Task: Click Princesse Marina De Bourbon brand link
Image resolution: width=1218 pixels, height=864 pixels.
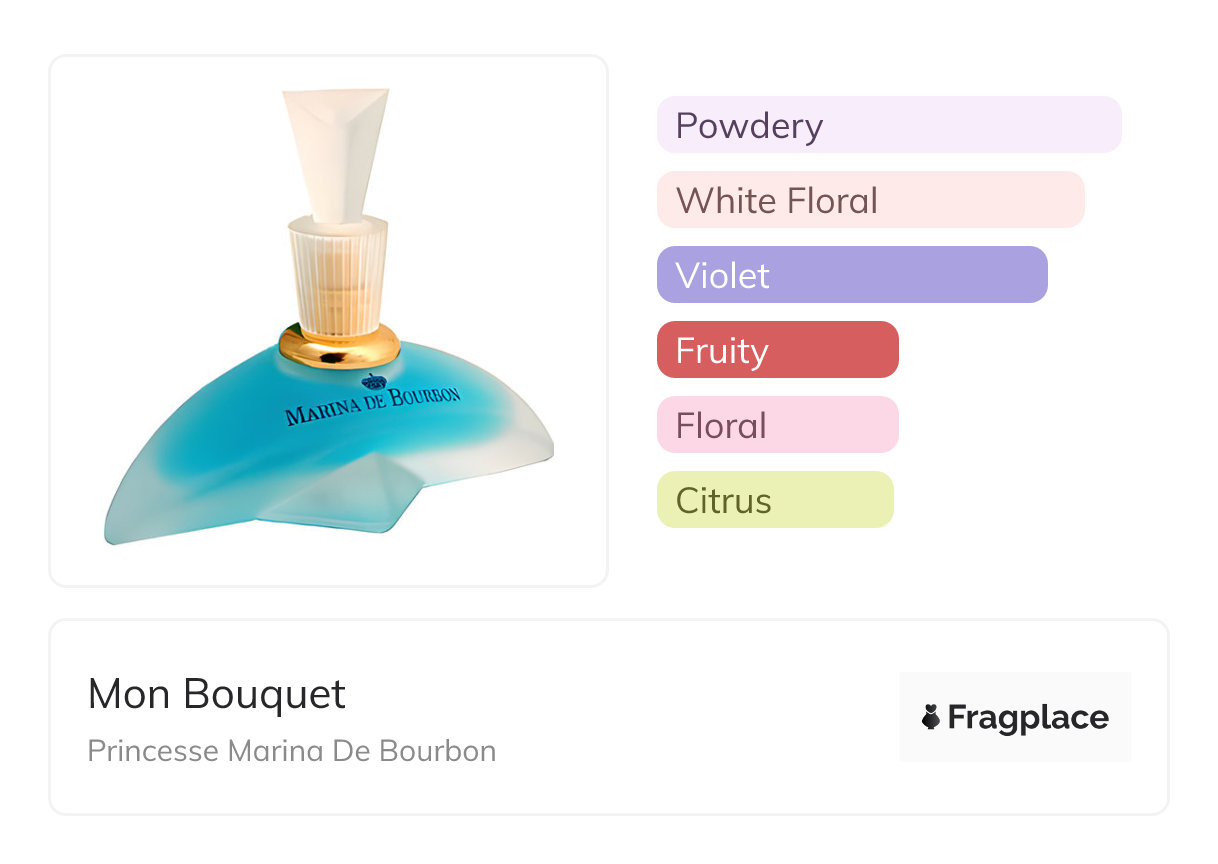Action: pyautogui.click(x=292, y=750)
